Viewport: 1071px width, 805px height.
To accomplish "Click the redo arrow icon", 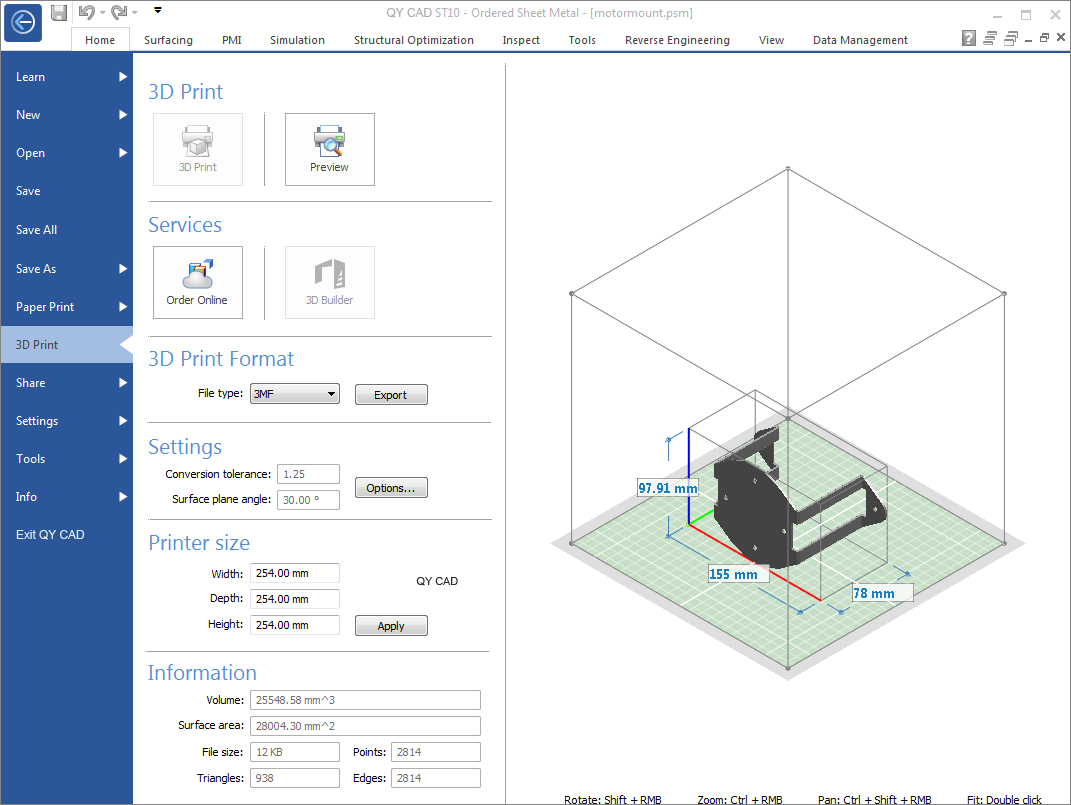I will 119,13.
